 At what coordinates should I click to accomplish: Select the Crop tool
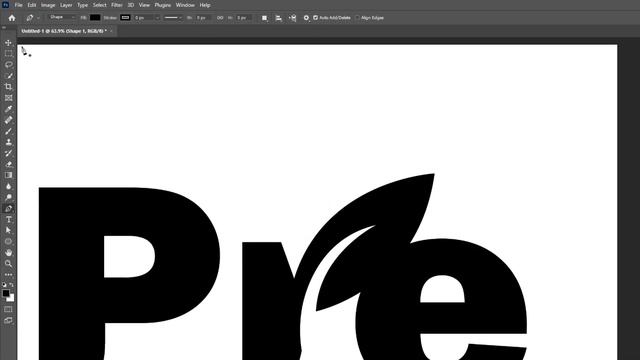[x=8, y=87]
